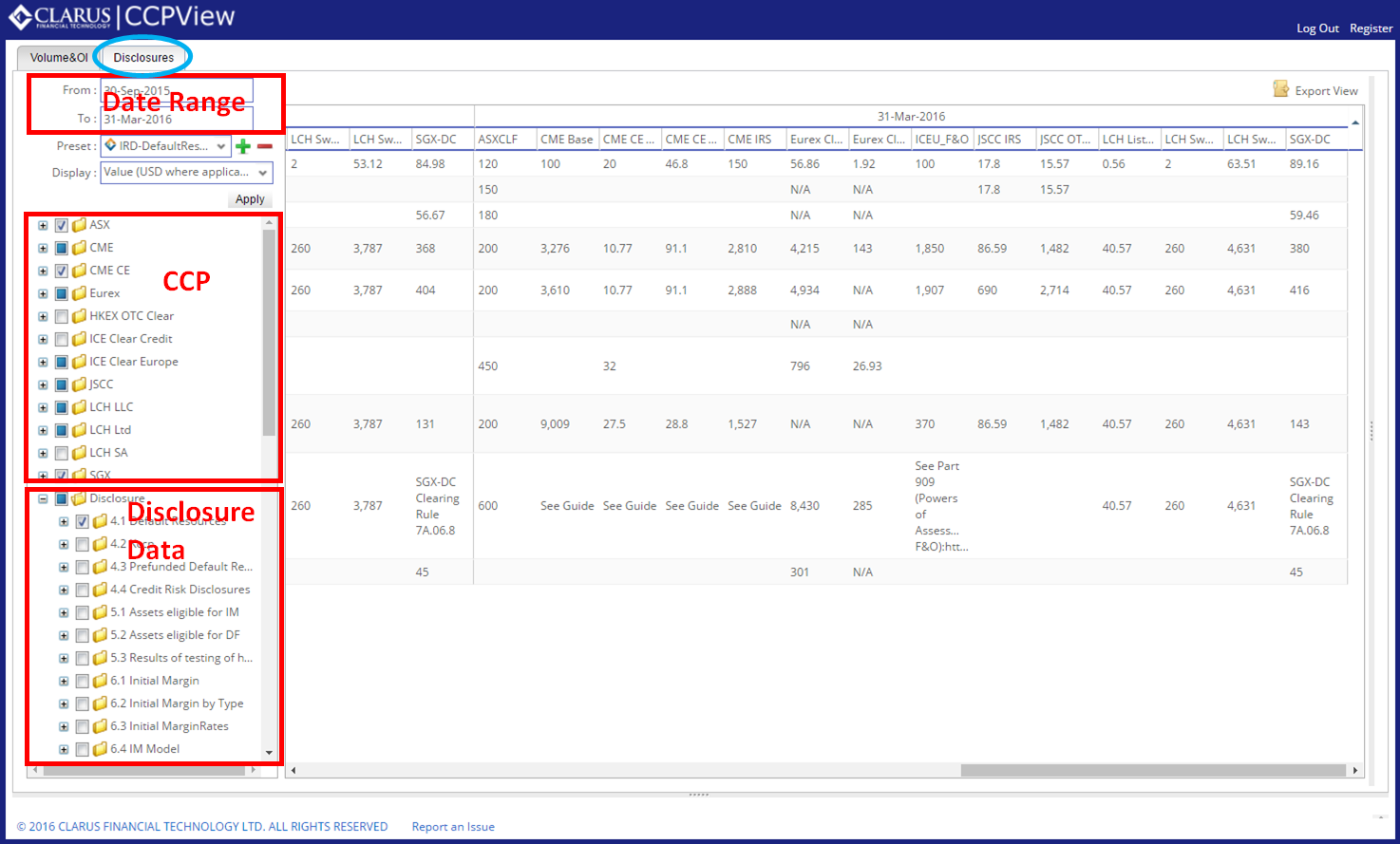Click the Register link
This screenshot has height=844, width=1400.
1371,28
